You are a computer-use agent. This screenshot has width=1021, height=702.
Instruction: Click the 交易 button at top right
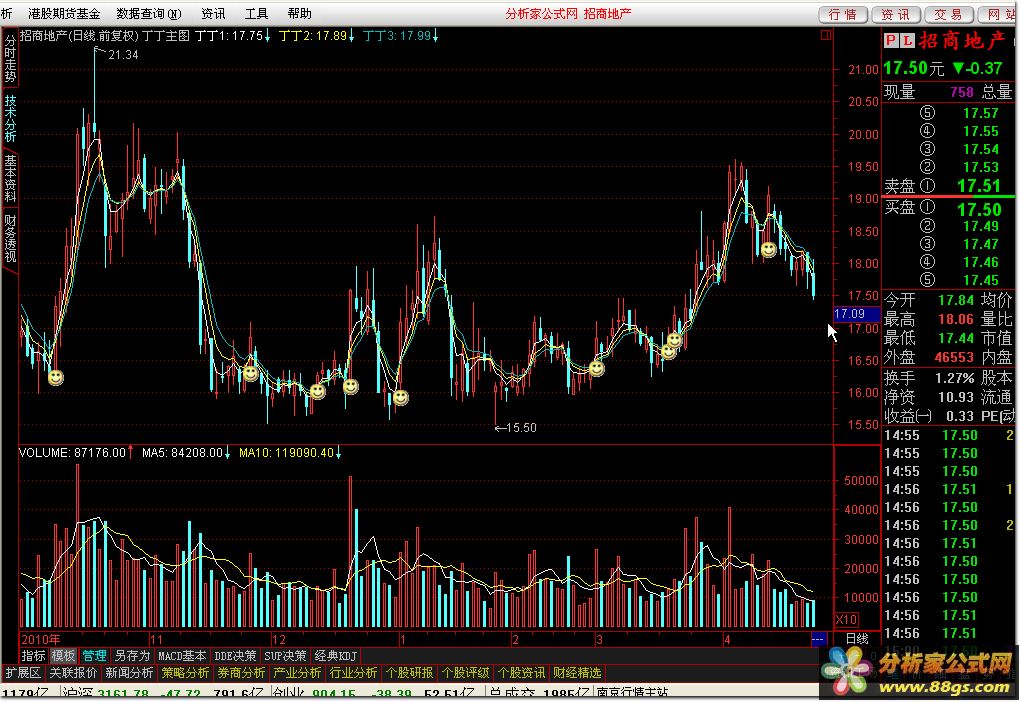(949, 14)
